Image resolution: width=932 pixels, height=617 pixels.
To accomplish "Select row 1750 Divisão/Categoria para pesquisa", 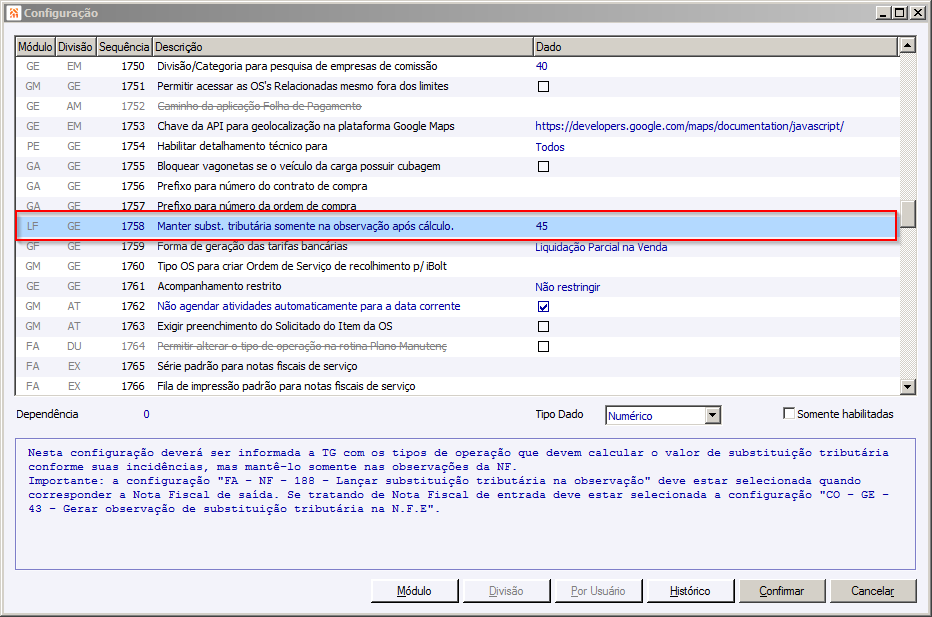I will click(x=456, y=66).
